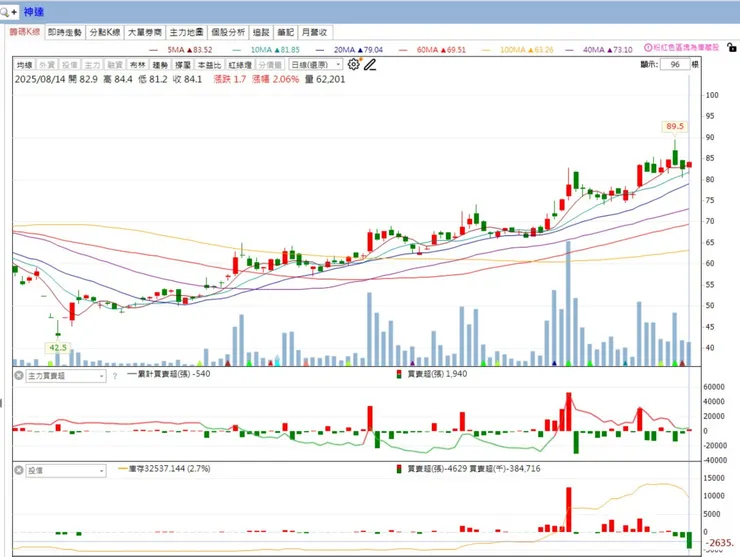This screenshot has width=740, height=557.
Task: Toggle the 分價量 volume-by-price button
Action: [x=270, y=65]
